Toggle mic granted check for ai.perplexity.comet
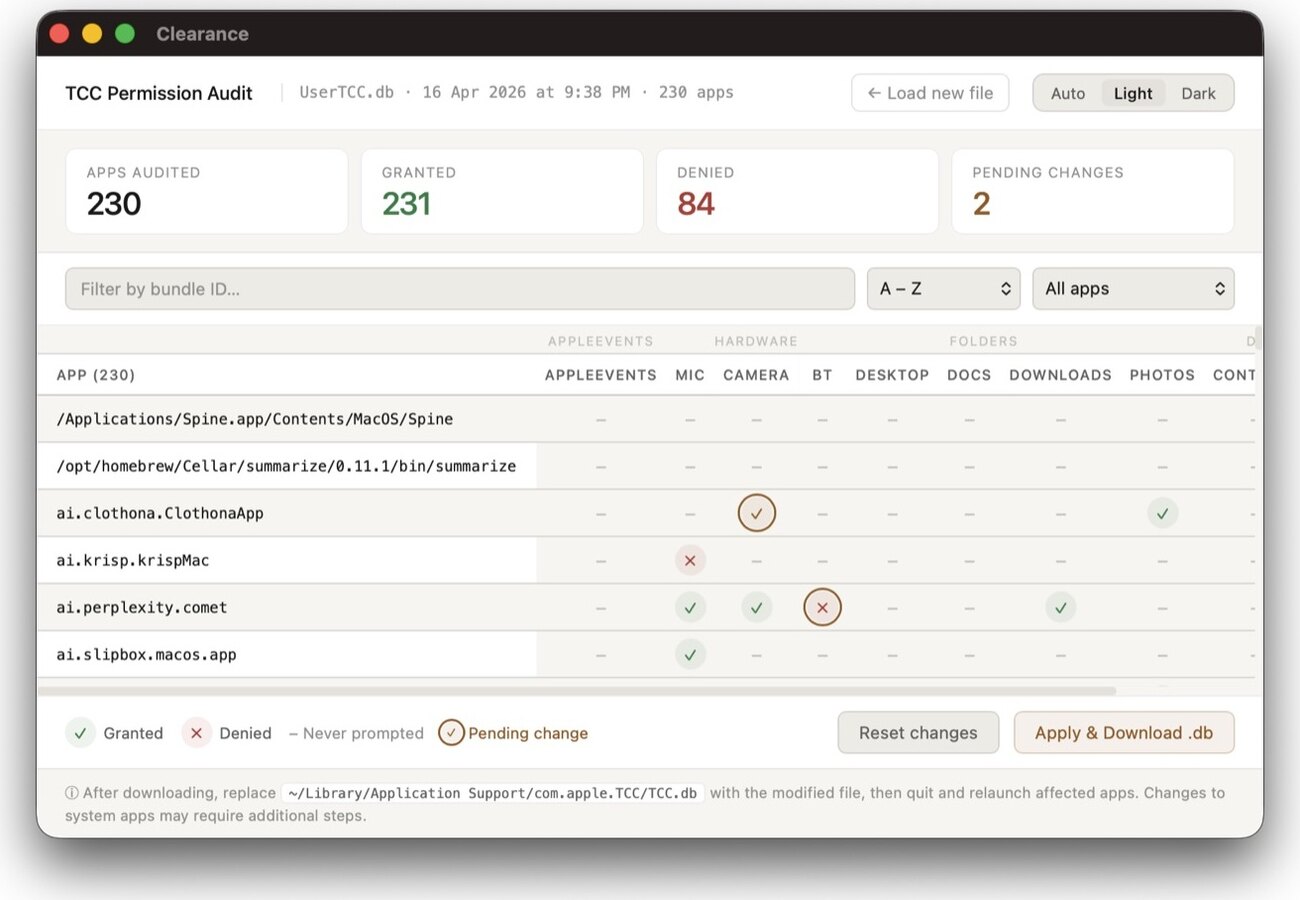1300x900 pixels. click(x=690, y=607)
